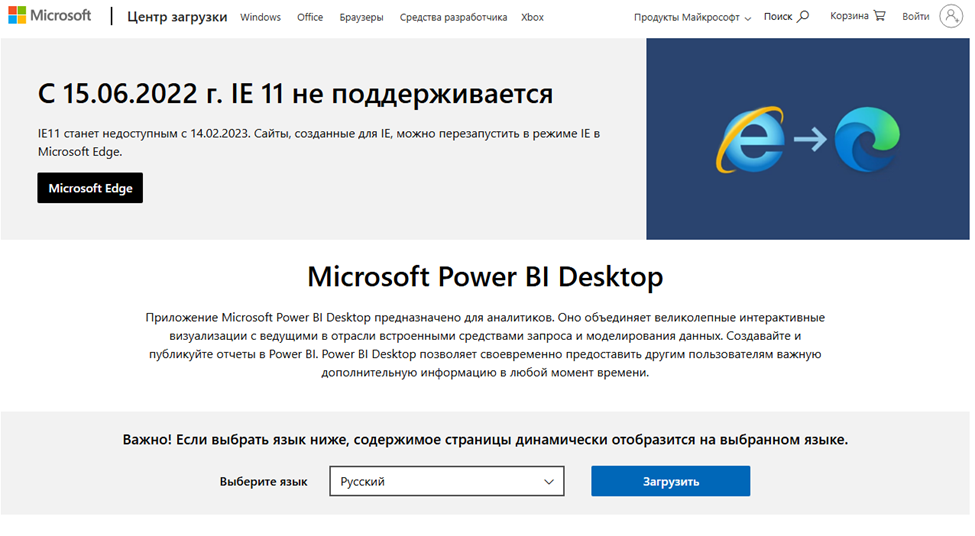Click the IE-to-Edge banner image
The width and height of the screenshot is (975, 536).
tap(808, 139)
